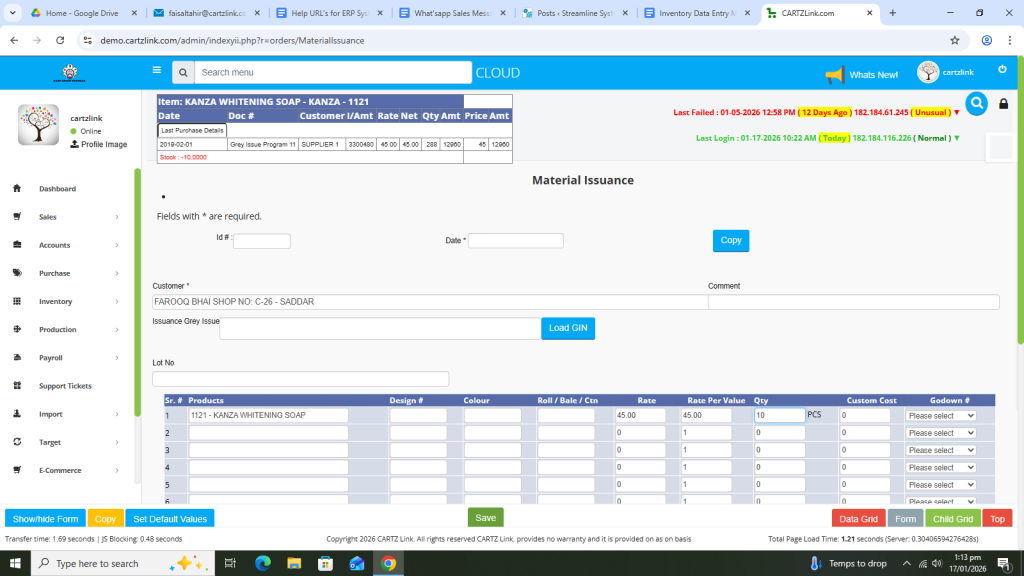The image size is (1024, 576).
Task: Click the Date input field
Action: pyautogui.click(x=516, y=241)
